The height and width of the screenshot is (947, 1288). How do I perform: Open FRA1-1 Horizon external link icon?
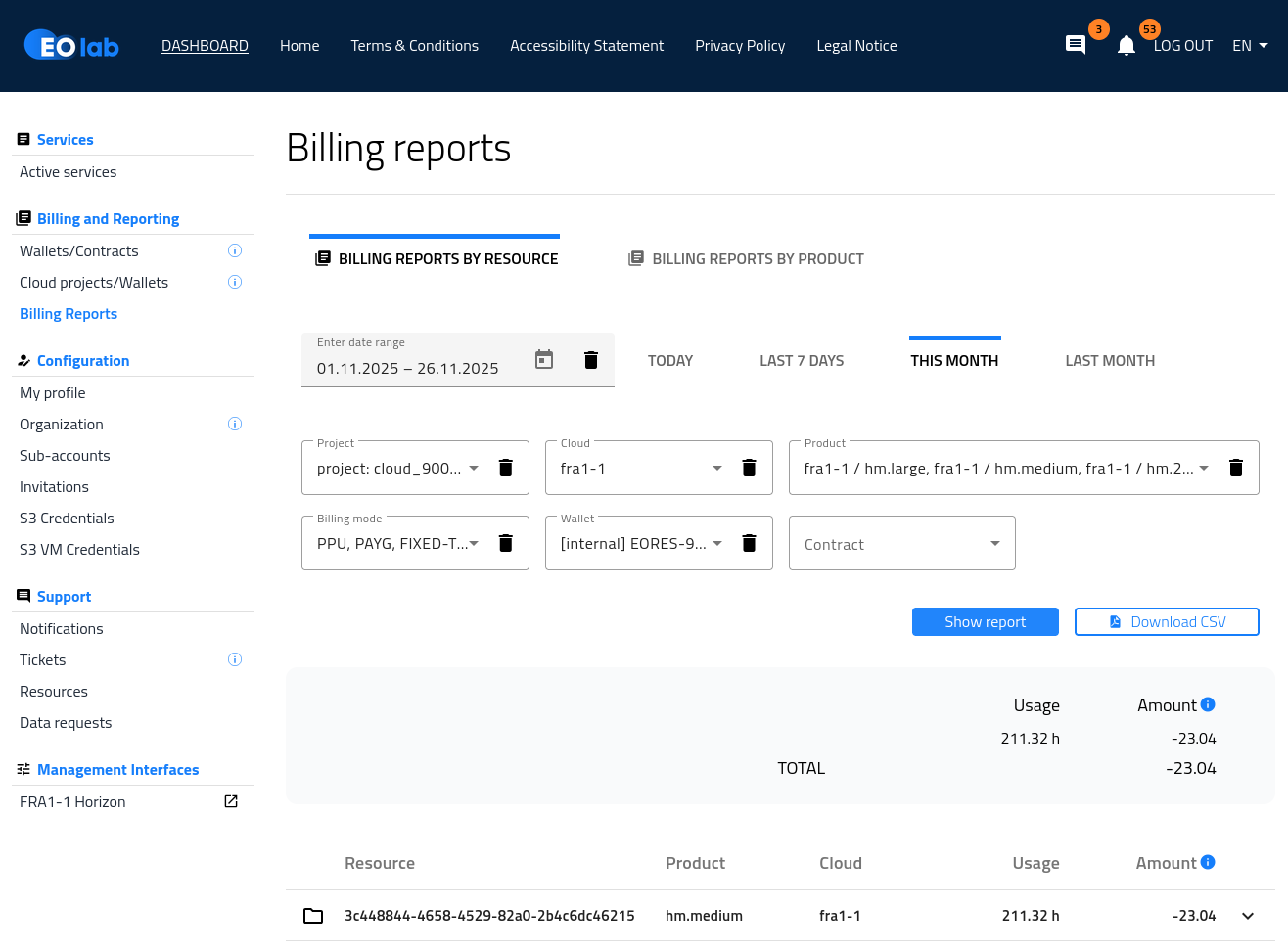coord(231,802)
